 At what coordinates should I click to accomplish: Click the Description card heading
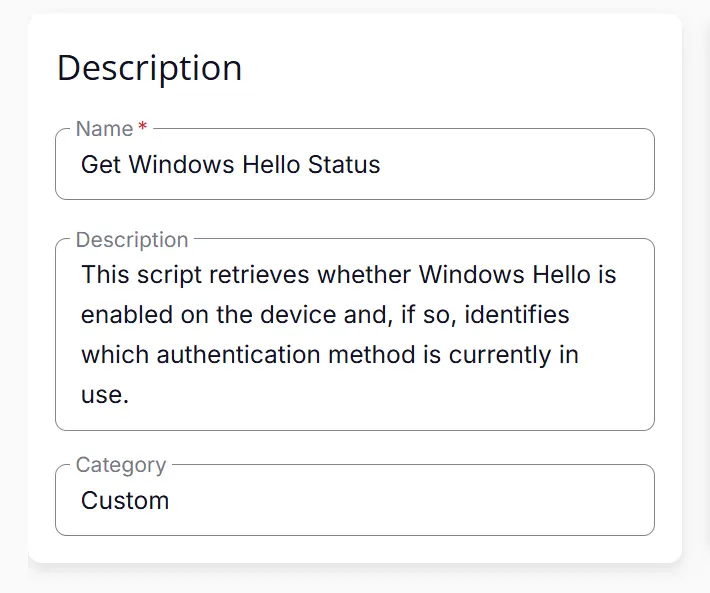tap(149, 68)
